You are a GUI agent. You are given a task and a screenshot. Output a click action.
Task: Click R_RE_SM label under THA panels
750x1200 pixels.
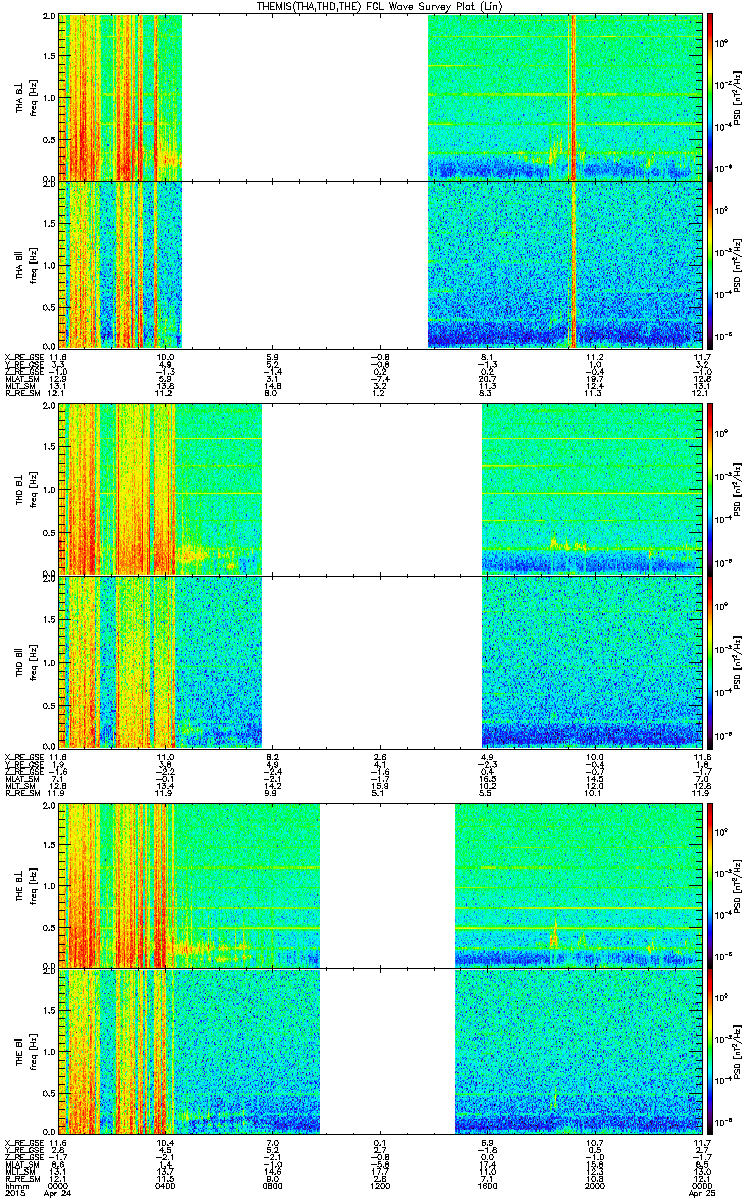pyautogui.click(x=22, y=394)
